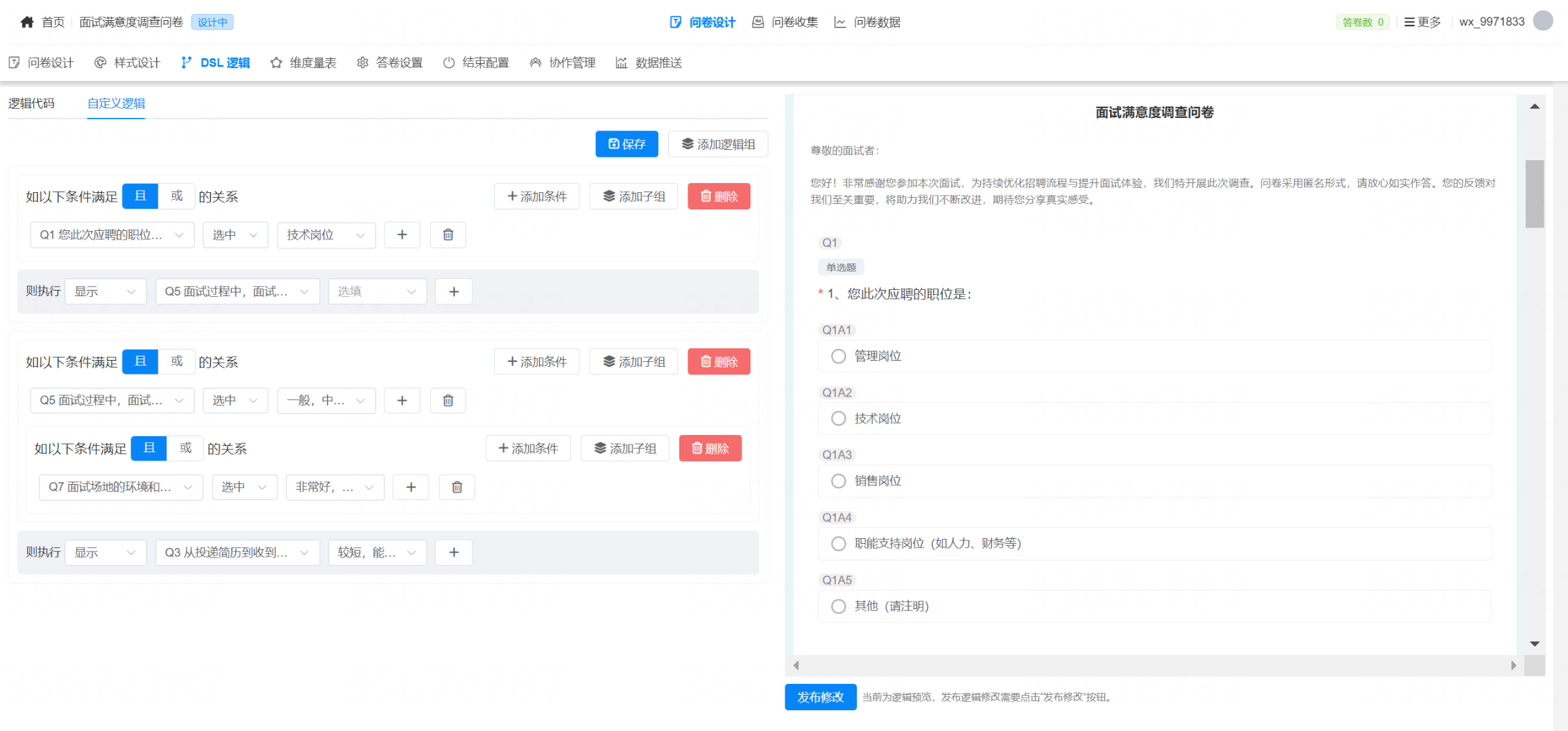Viewport: 1568px width, 731px height.
Task: Click the 发布修改 button
Action: [x=820, y=697]
